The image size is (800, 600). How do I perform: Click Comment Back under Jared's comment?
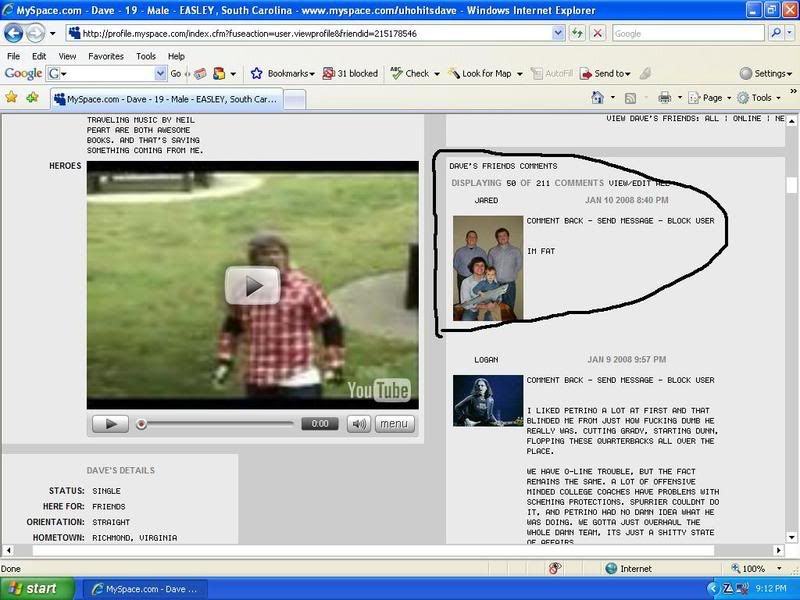(555, 221)
